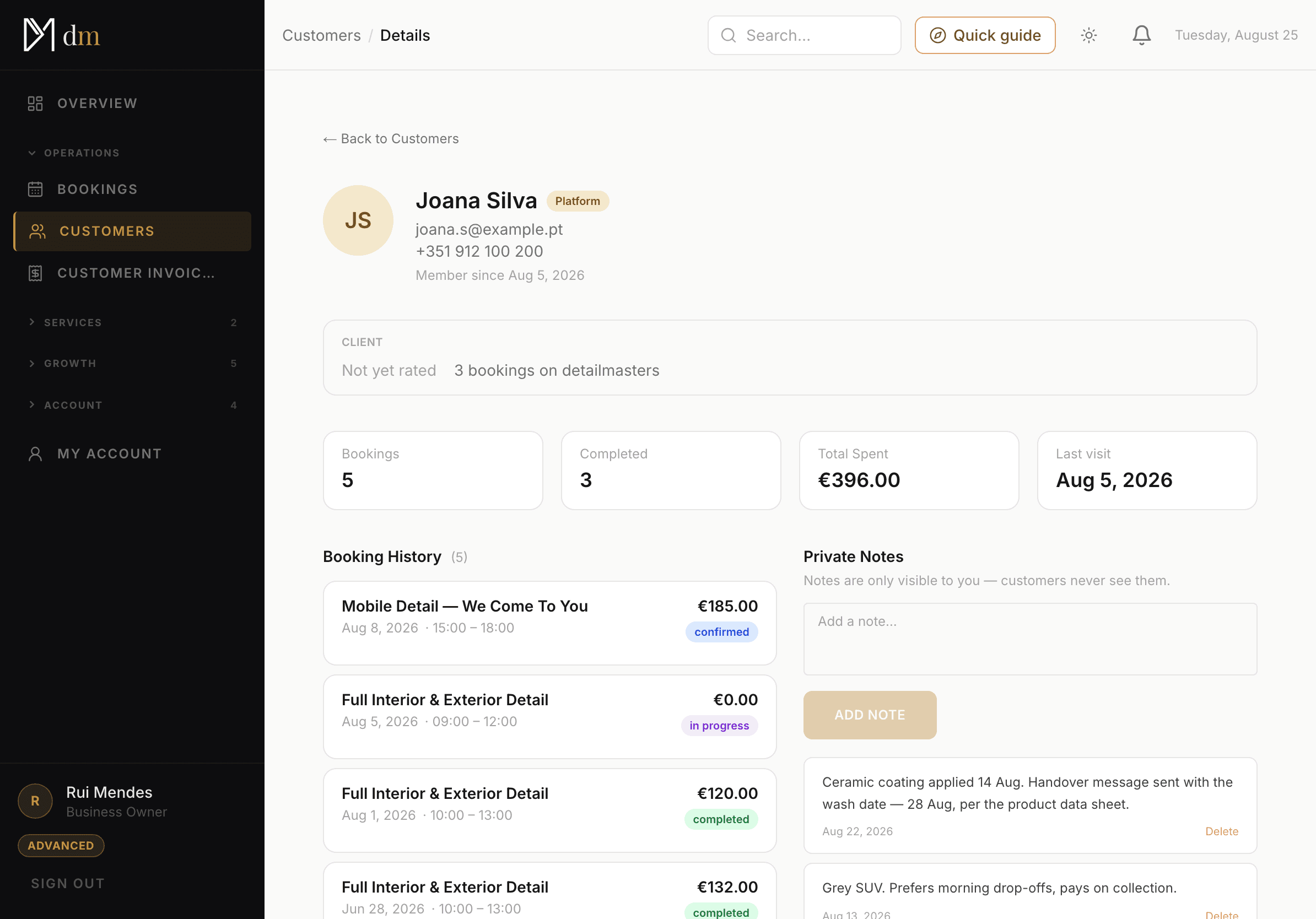Click Member since Aug 5, 2026 text
Viewport: 1316px width, 919px height.
[x=500, y=275]
